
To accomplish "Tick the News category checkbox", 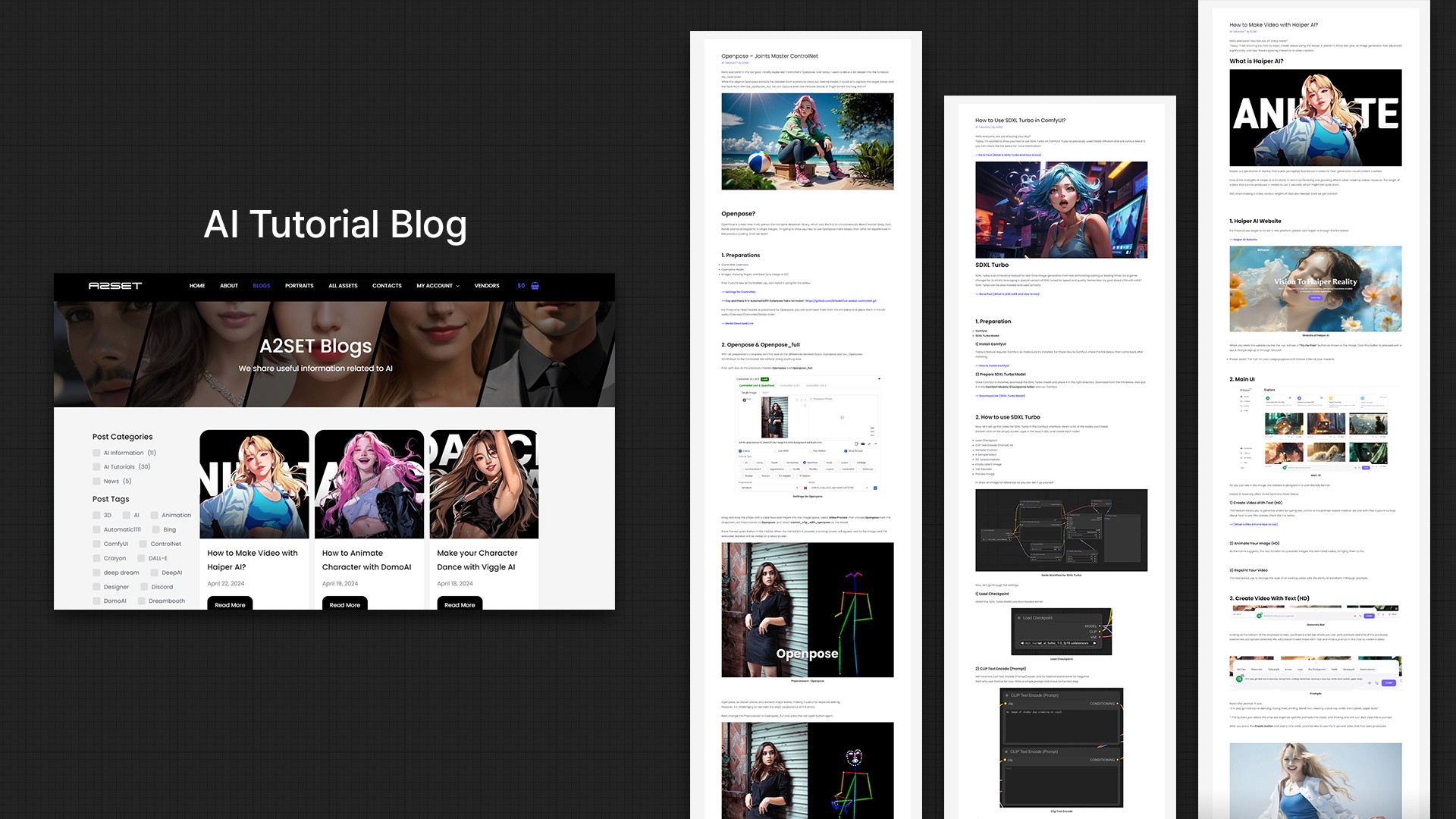I will [96, 482].
